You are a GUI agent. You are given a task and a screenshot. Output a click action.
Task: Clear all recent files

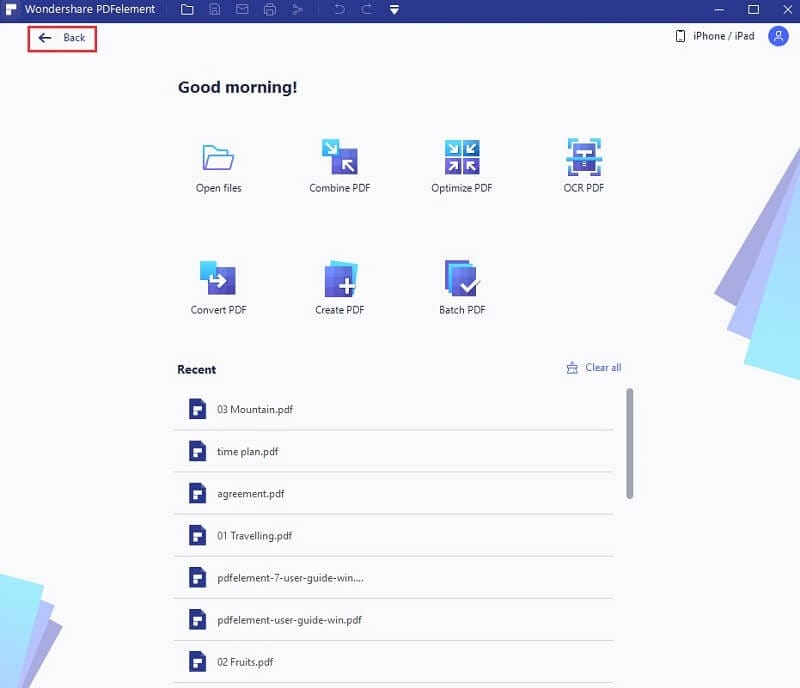(594, 368)
